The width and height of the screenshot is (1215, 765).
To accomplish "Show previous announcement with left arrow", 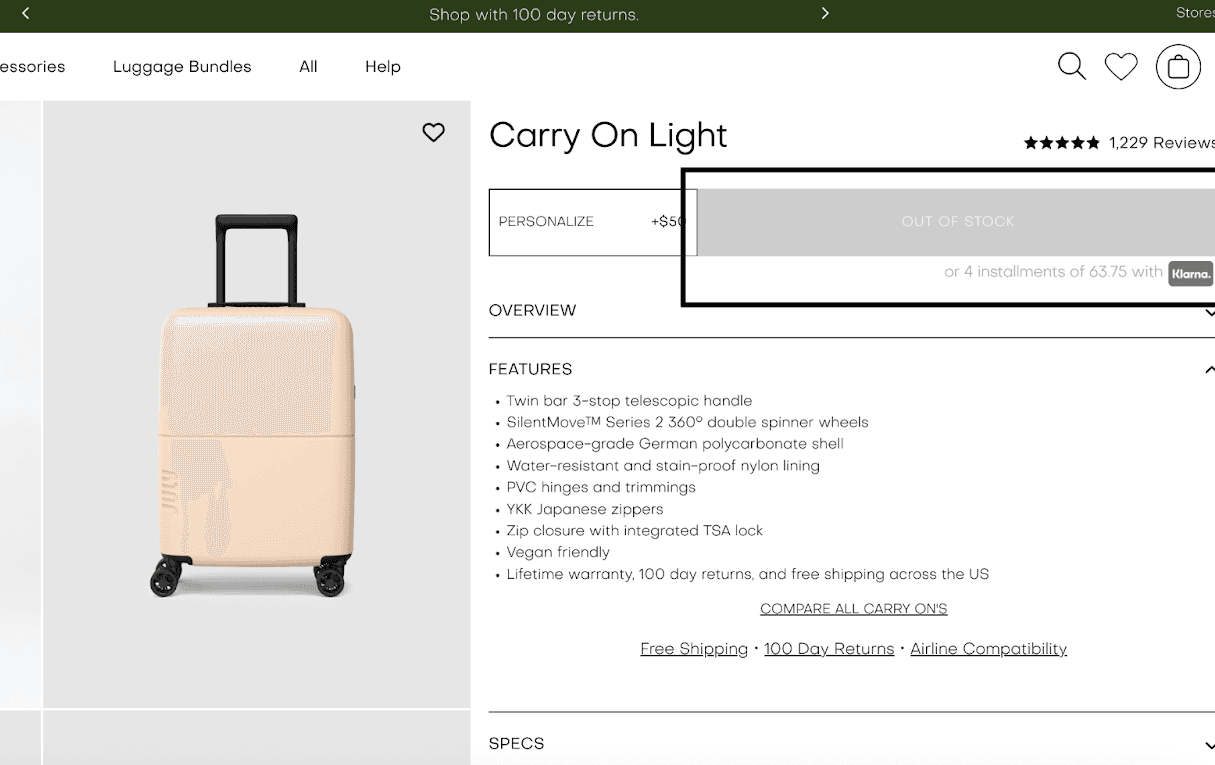I will tap(25, 13).
